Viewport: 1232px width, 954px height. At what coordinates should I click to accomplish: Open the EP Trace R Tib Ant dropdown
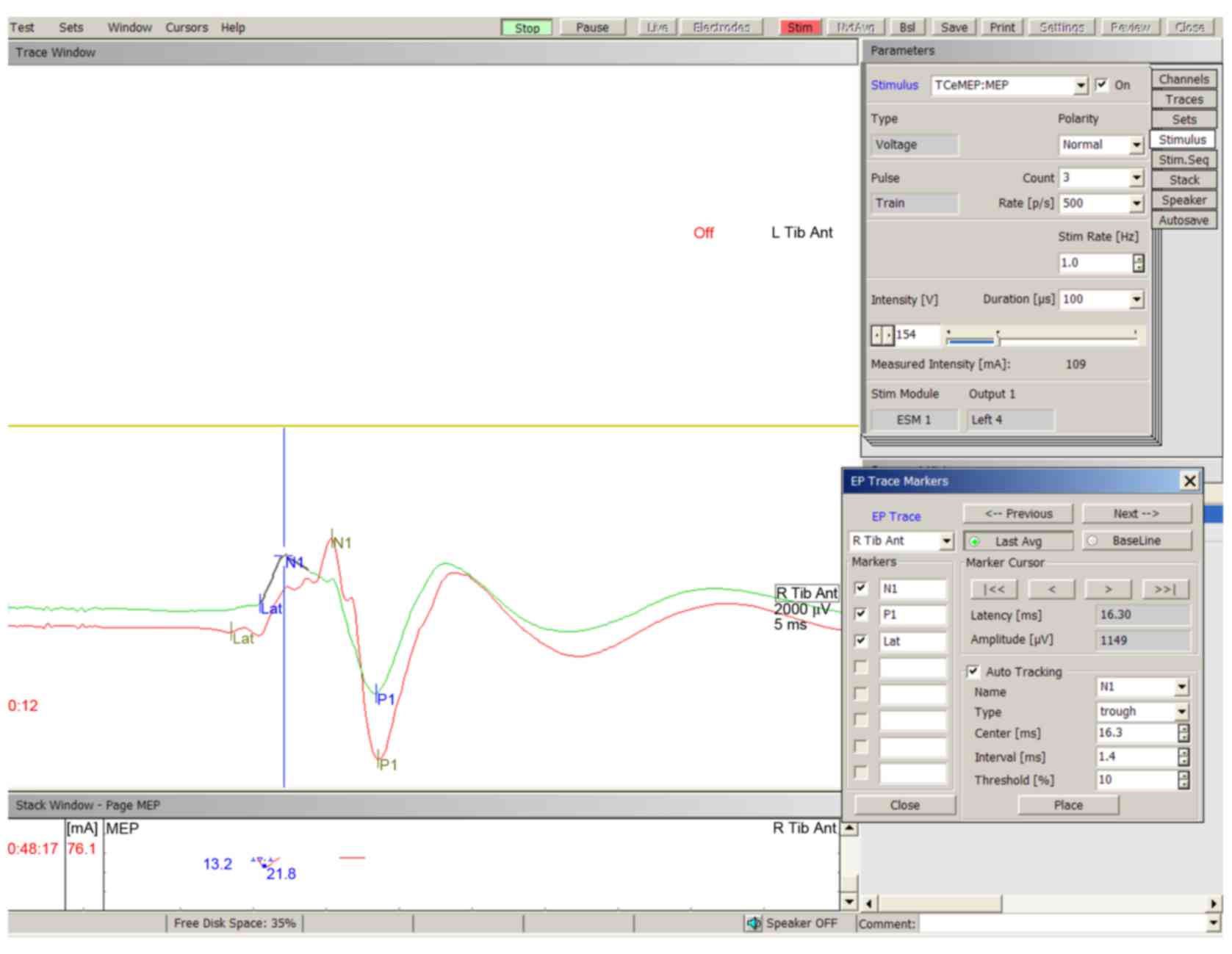pyautogui.click(x=946, y=541)
